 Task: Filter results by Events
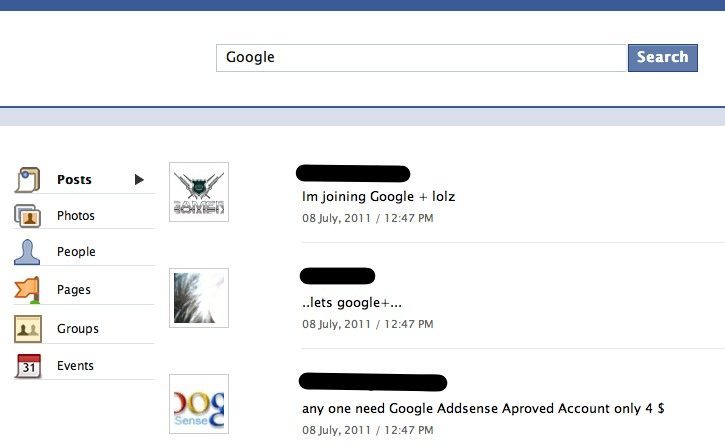click(75, 366)
